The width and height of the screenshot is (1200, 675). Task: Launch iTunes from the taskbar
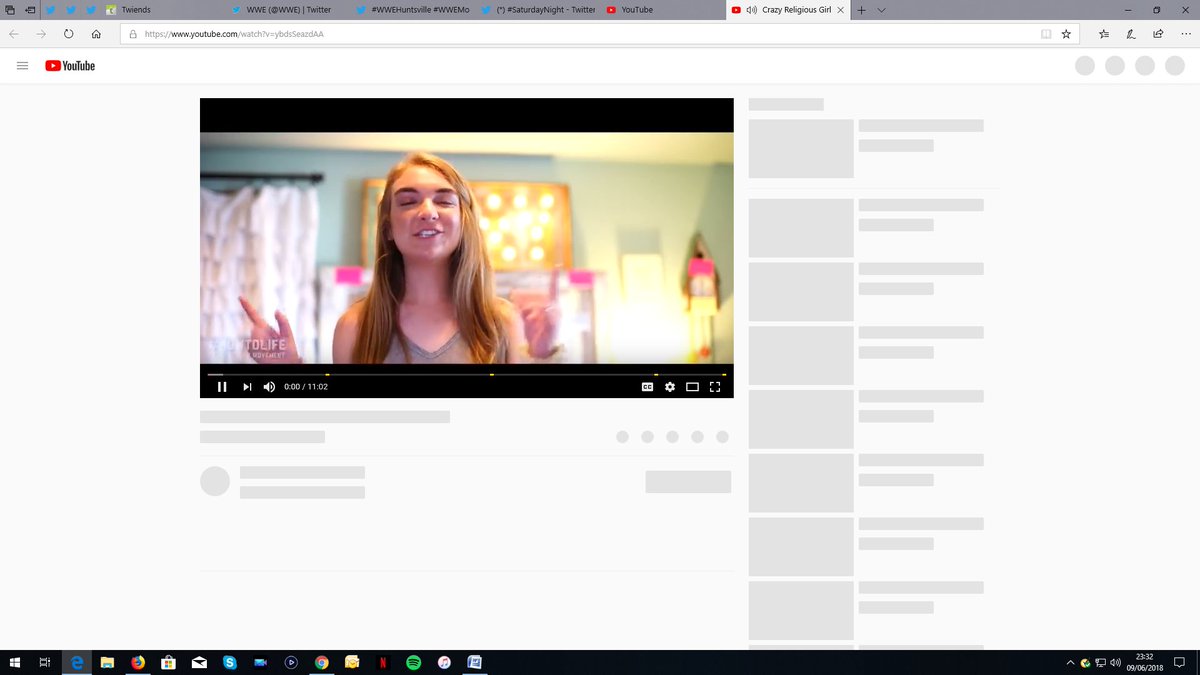click(444, 662)
